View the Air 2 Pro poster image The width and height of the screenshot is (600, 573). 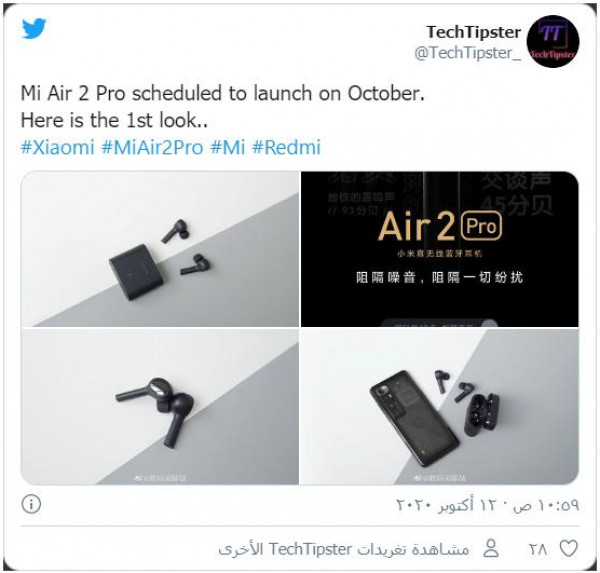[440, 249]
